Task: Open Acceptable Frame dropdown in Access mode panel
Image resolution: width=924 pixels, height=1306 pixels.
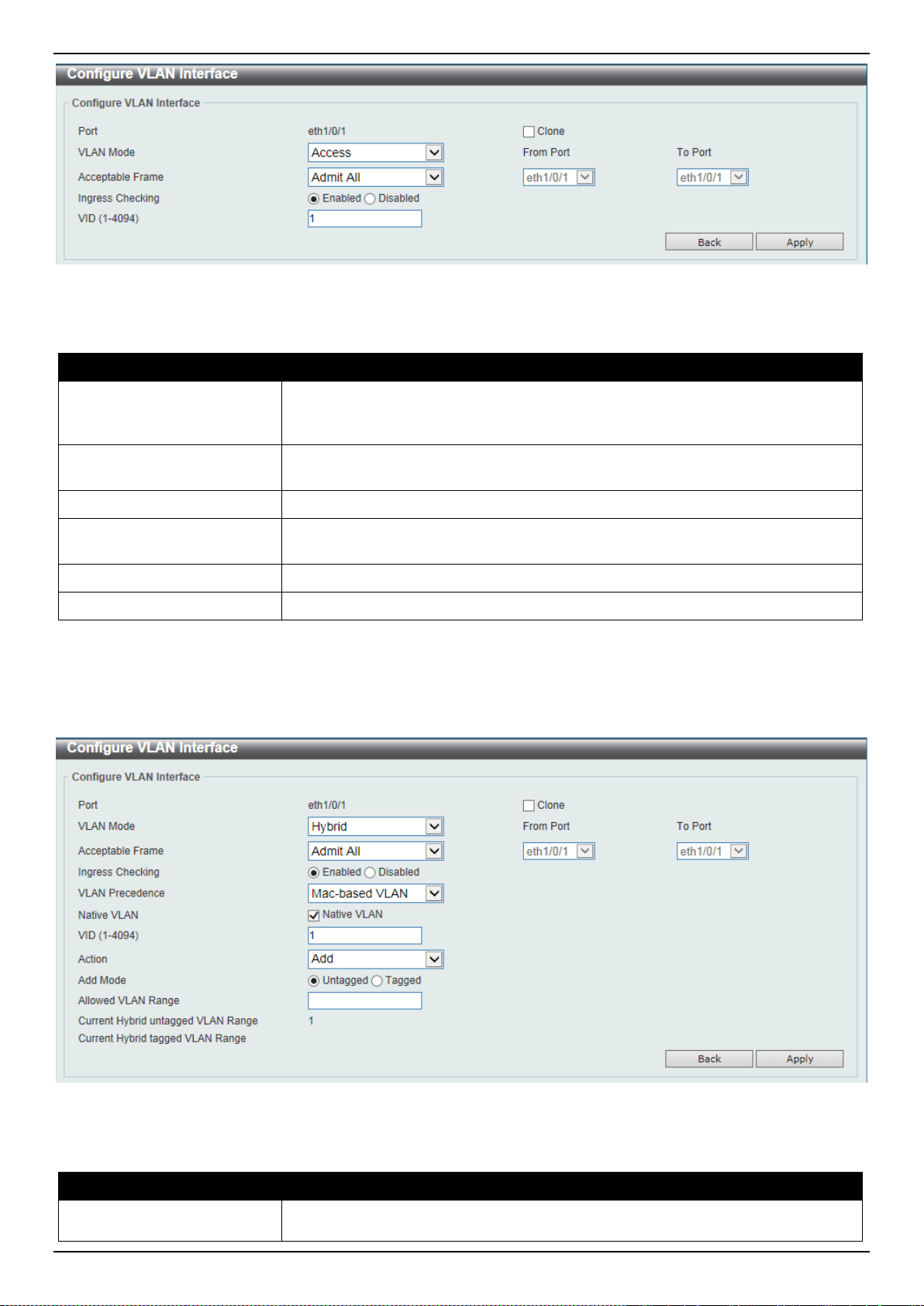Action: click(x=376, y=178)
